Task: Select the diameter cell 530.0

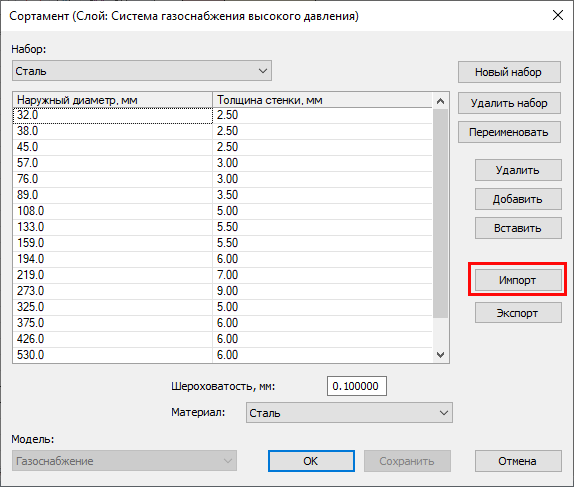Action: point(113,355)
